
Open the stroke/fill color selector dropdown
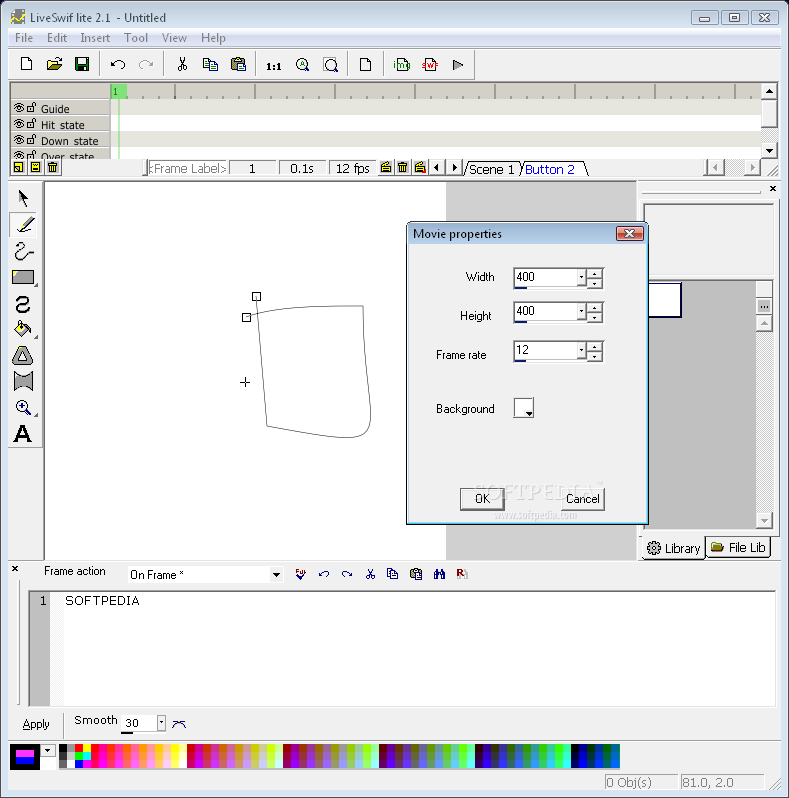(48, 750)
